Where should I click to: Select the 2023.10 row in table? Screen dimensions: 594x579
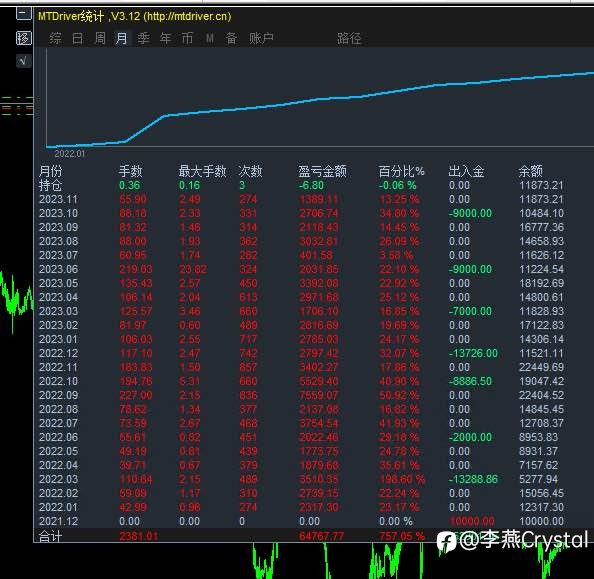point(301,213)
